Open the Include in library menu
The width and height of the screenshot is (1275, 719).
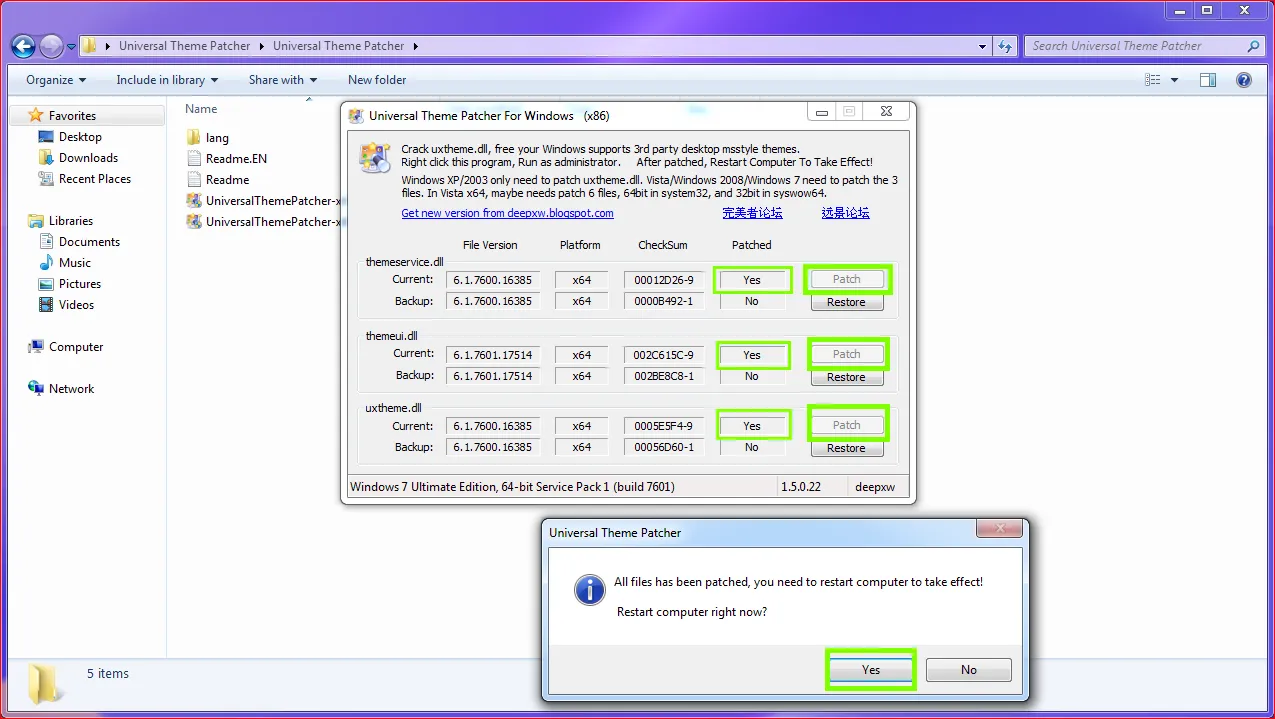pos(167,80)
